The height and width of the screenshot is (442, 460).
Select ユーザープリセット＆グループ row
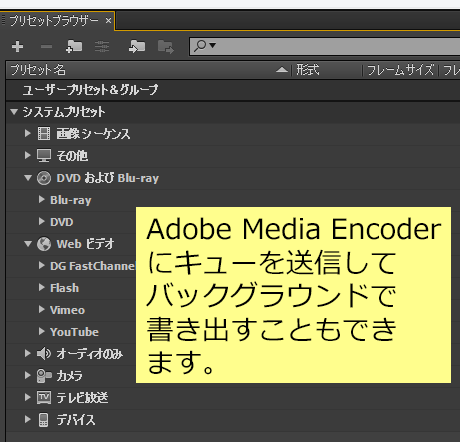tap(233, 90)
